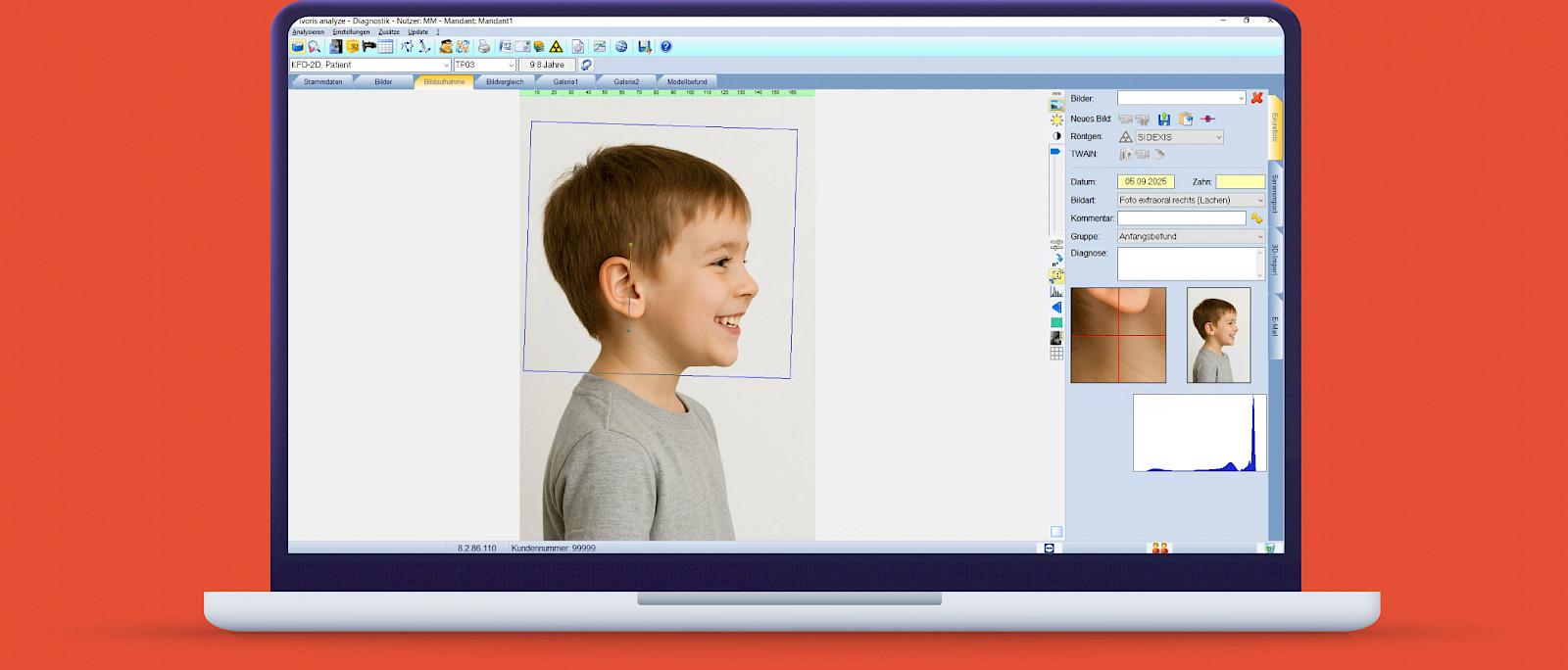The width and height of the screenshot is (1568, 670).
Task: Click the refresh icon next to age field
Action: click(586, 65)
